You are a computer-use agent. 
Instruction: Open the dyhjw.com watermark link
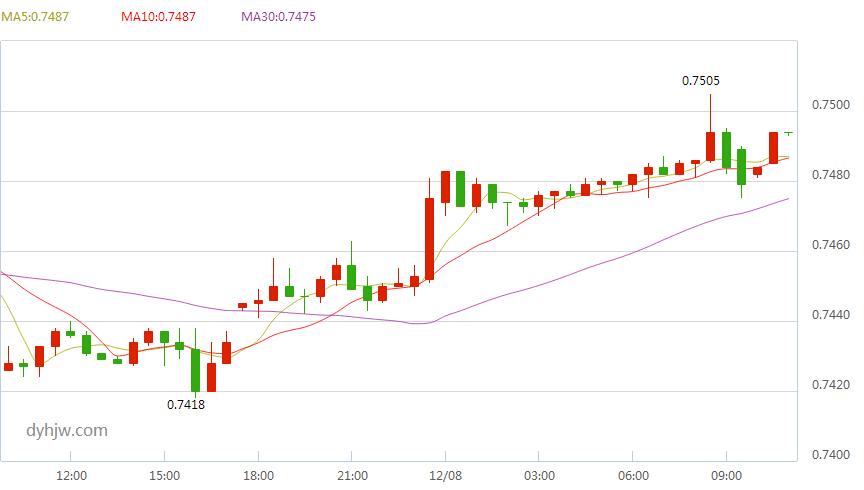(67, 430)
